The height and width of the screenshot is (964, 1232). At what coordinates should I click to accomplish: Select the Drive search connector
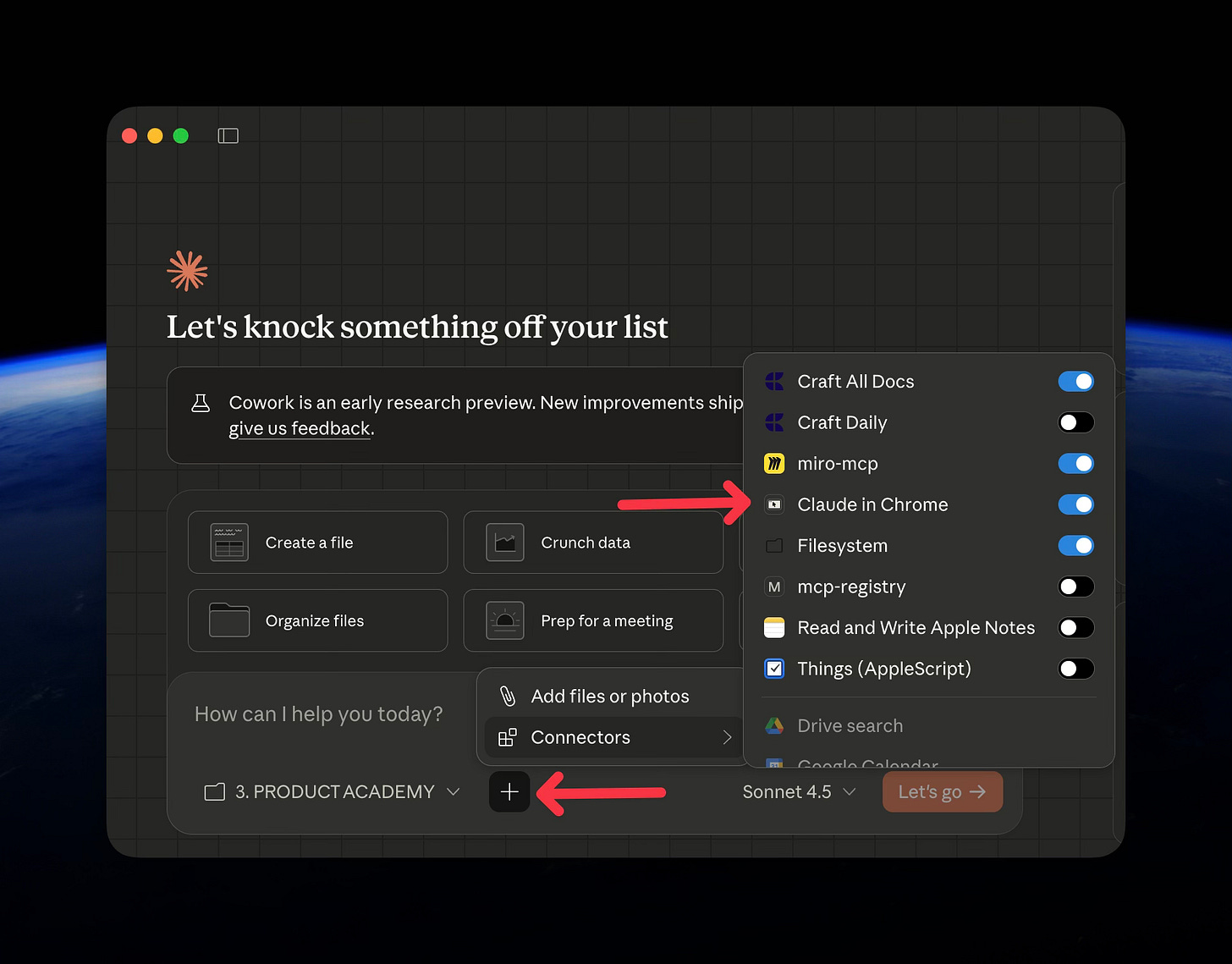[x=929, y=725]
